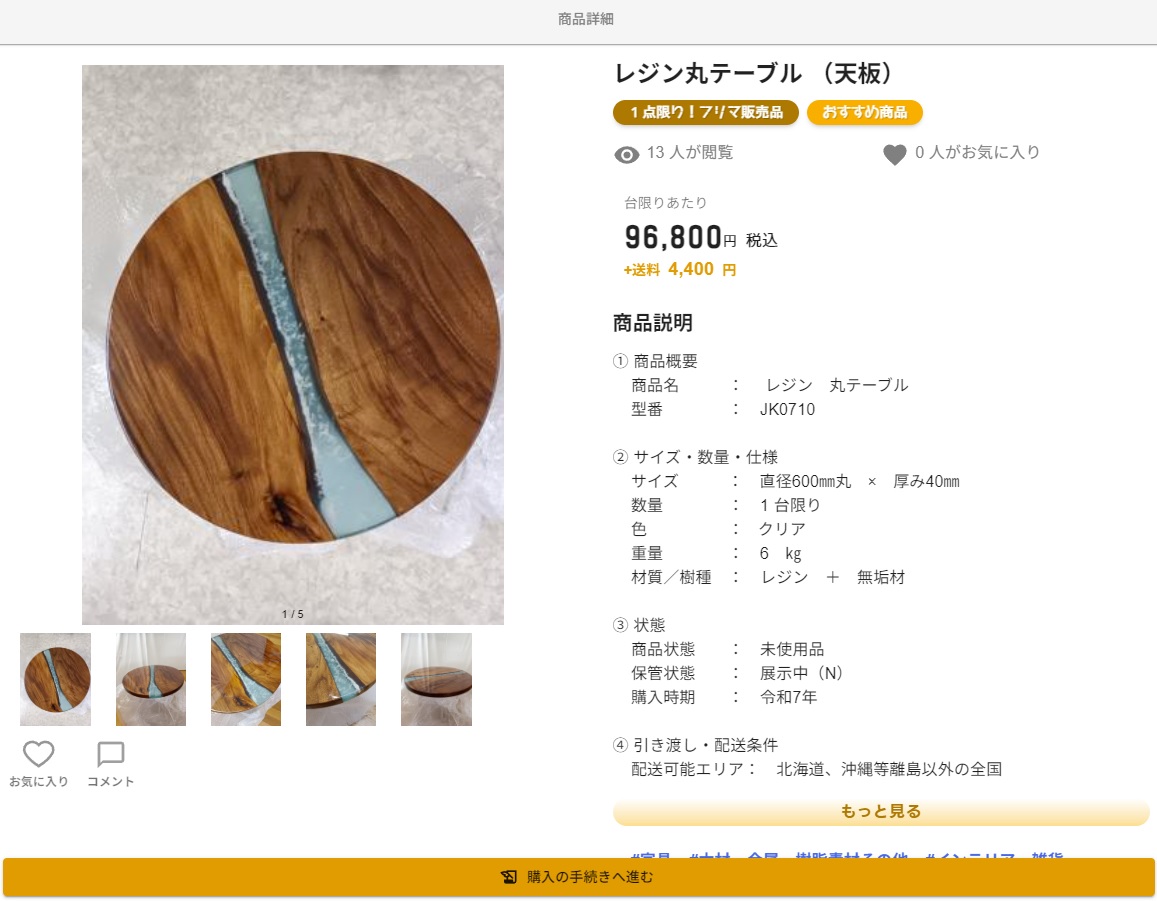Select the fourth resin river thumbnail
This screenshot has height=901, width=1157.
tap(341, 679)
